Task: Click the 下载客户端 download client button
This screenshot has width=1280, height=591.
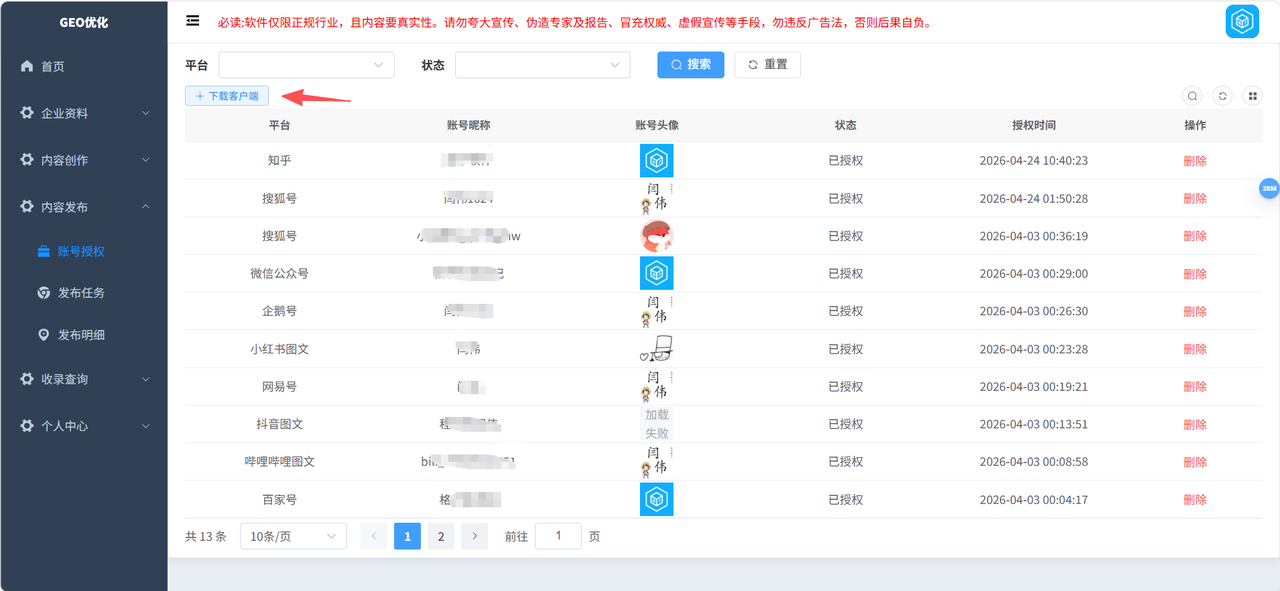Action: click(226, 96)
